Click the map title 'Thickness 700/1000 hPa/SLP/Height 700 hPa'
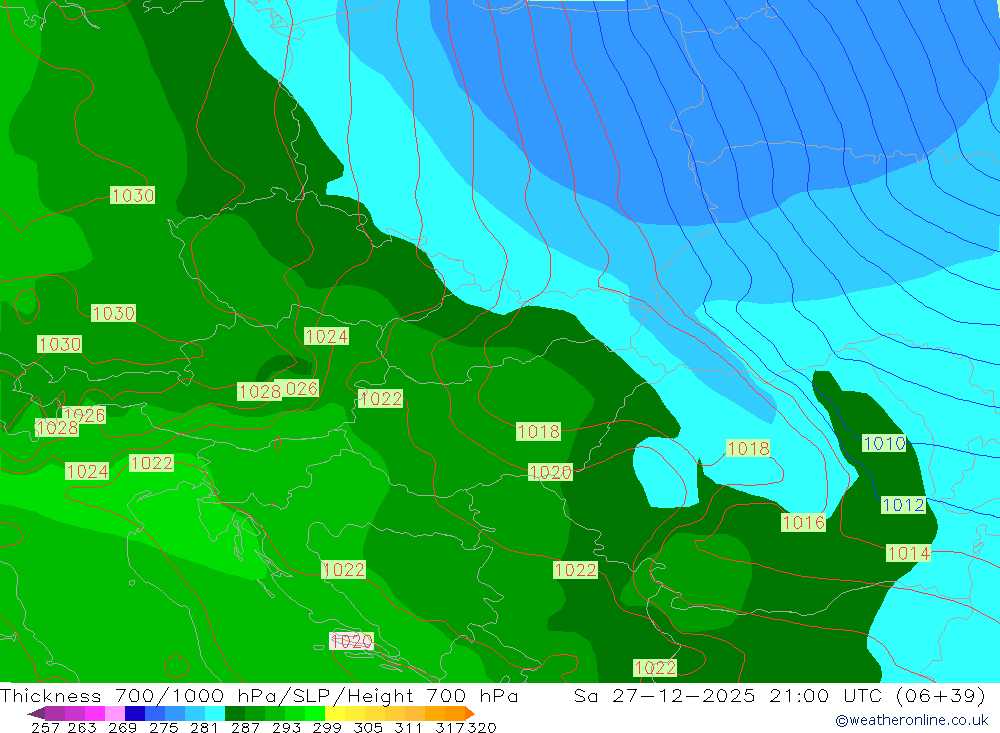 click(x=260, y=695)
